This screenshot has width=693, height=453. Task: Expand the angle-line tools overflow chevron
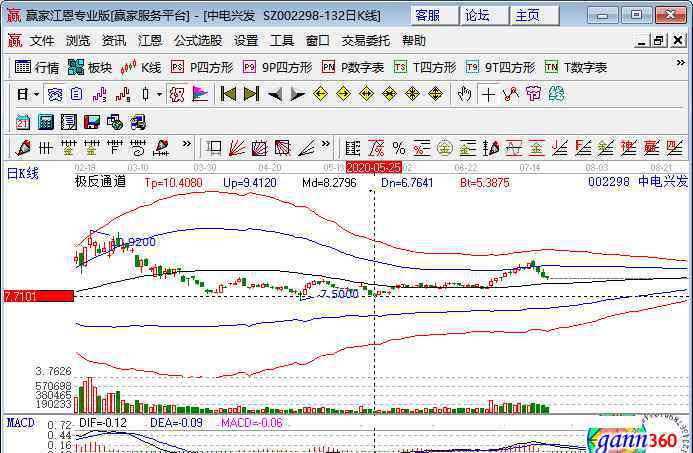click(326, 144)
